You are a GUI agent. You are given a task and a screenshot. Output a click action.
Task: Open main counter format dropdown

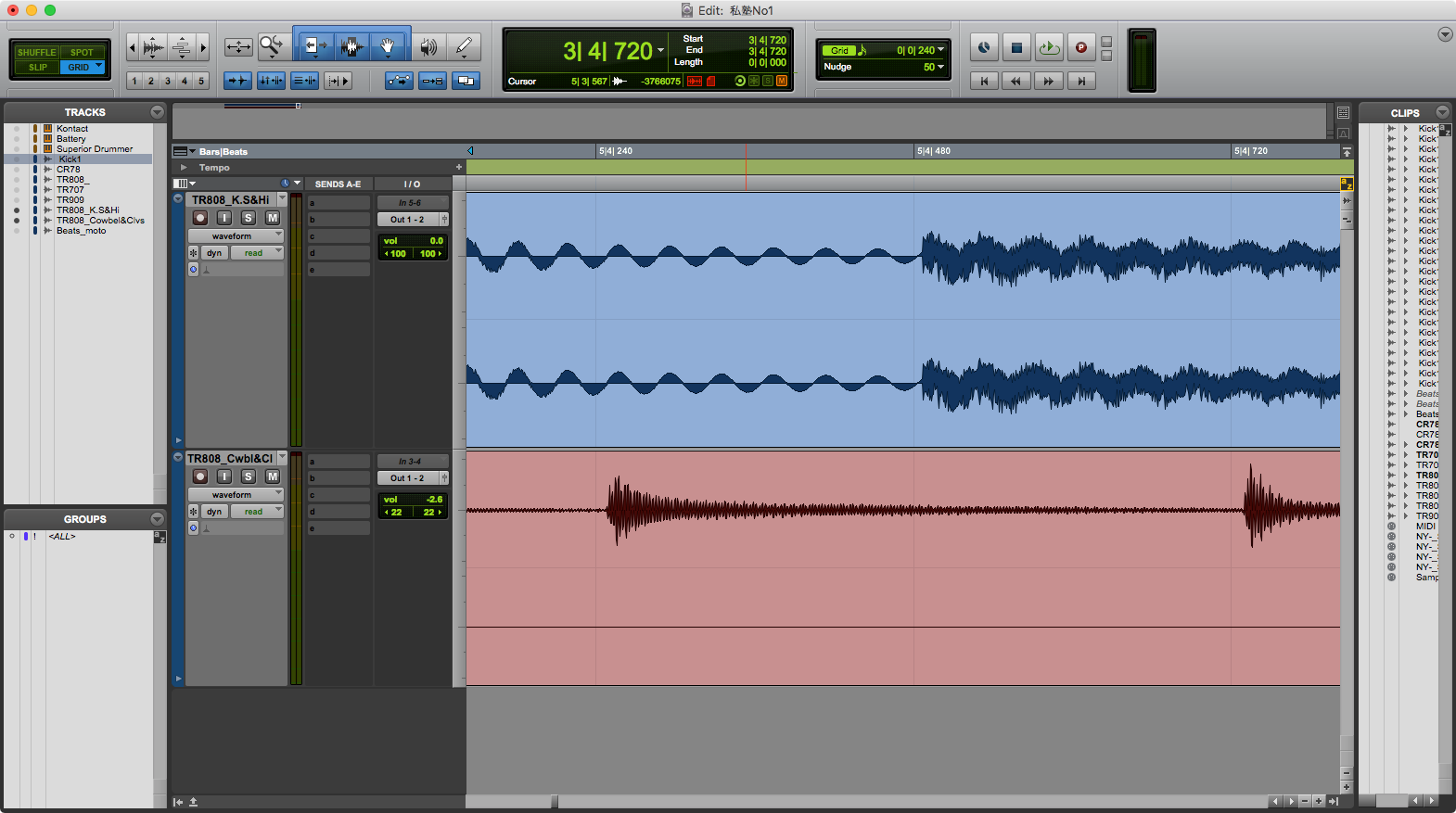pos(660,50)
